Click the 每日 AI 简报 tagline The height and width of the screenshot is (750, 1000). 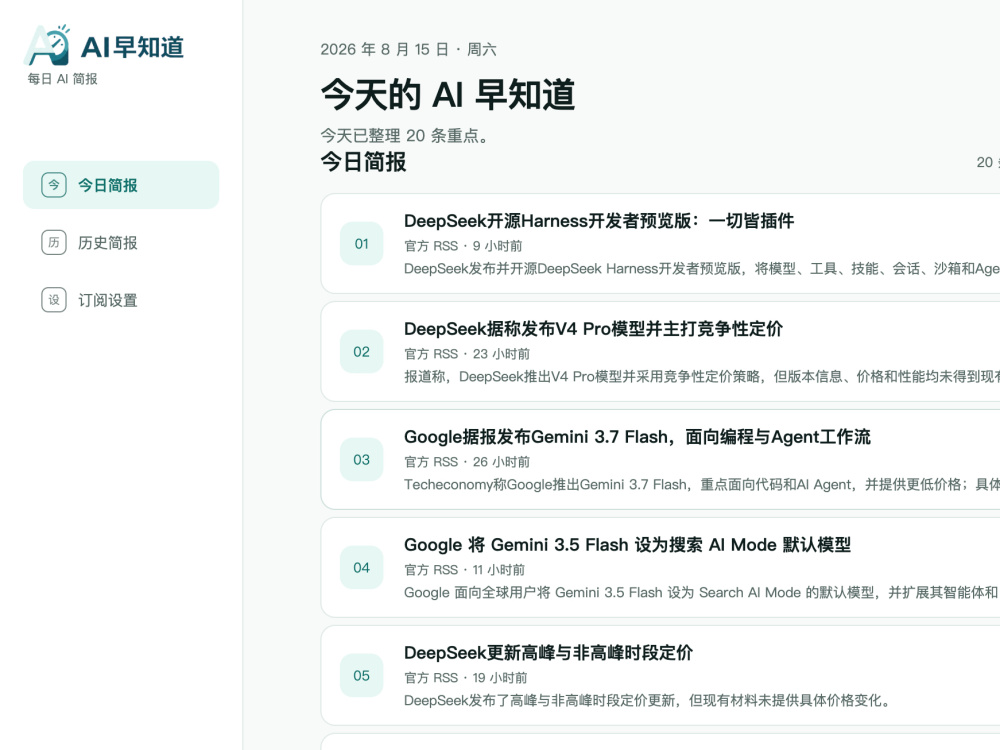[62, 78]
